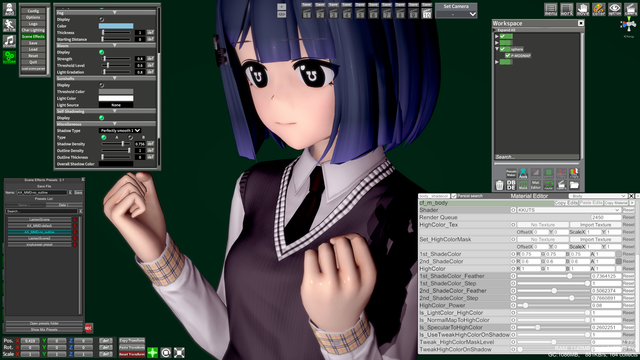Click Copy Transform button
Image resolution: width=640 pixels, height=360 pixels.
click(132, 340)
